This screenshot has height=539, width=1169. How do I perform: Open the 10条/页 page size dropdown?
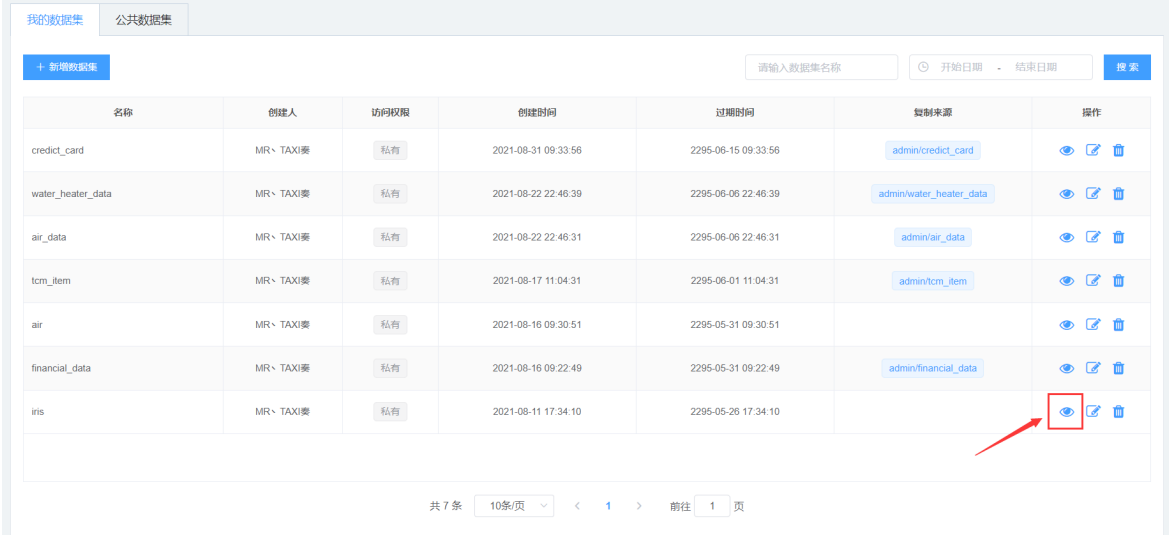514,506
